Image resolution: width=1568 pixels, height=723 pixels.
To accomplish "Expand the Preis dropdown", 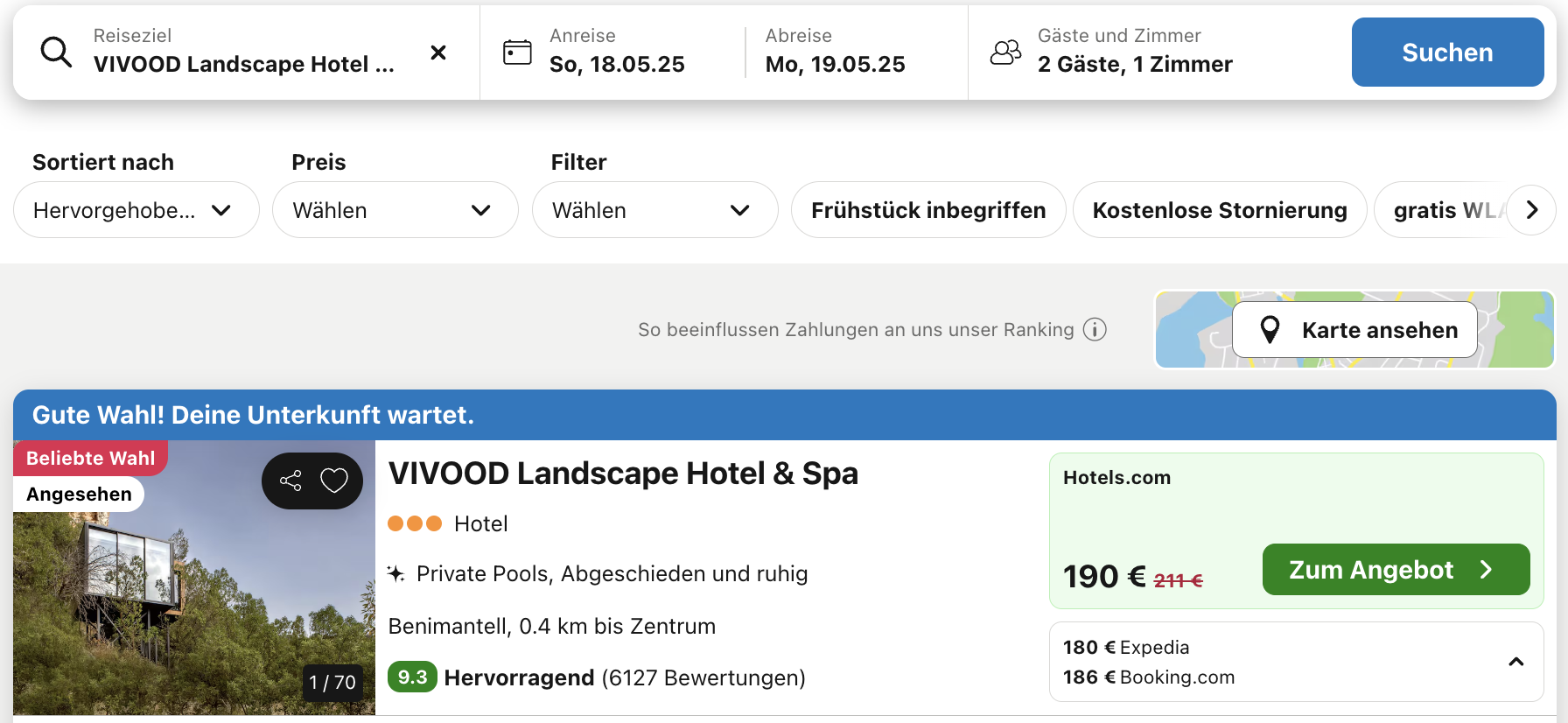I will click(x=395, y=210).
